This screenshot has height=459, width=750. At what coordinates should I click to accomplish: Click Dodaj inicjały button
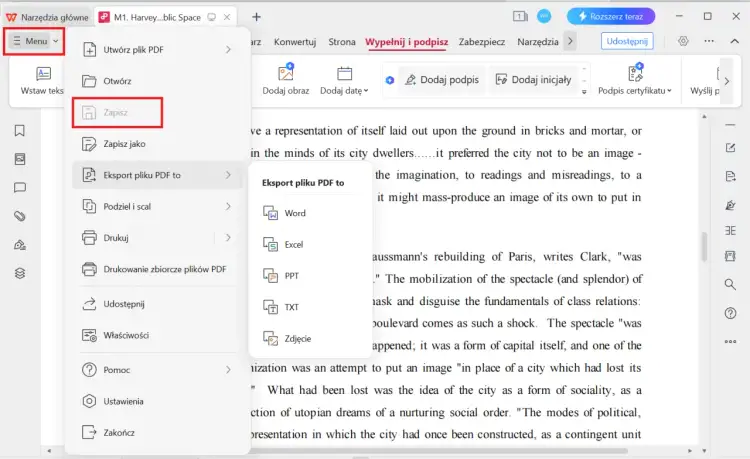point(533,80)
